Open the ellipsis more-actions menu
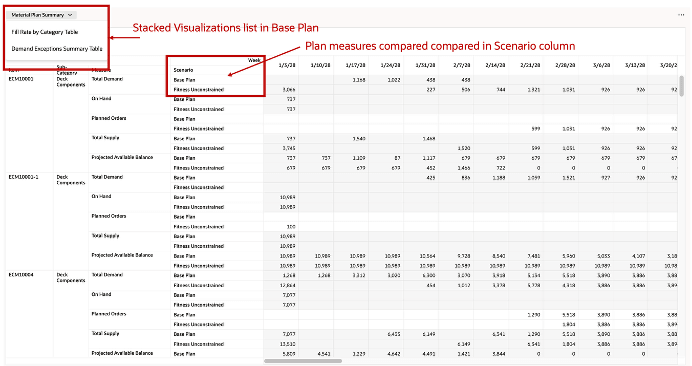This screenshot has width=692, height=366. tap(681, 15)
